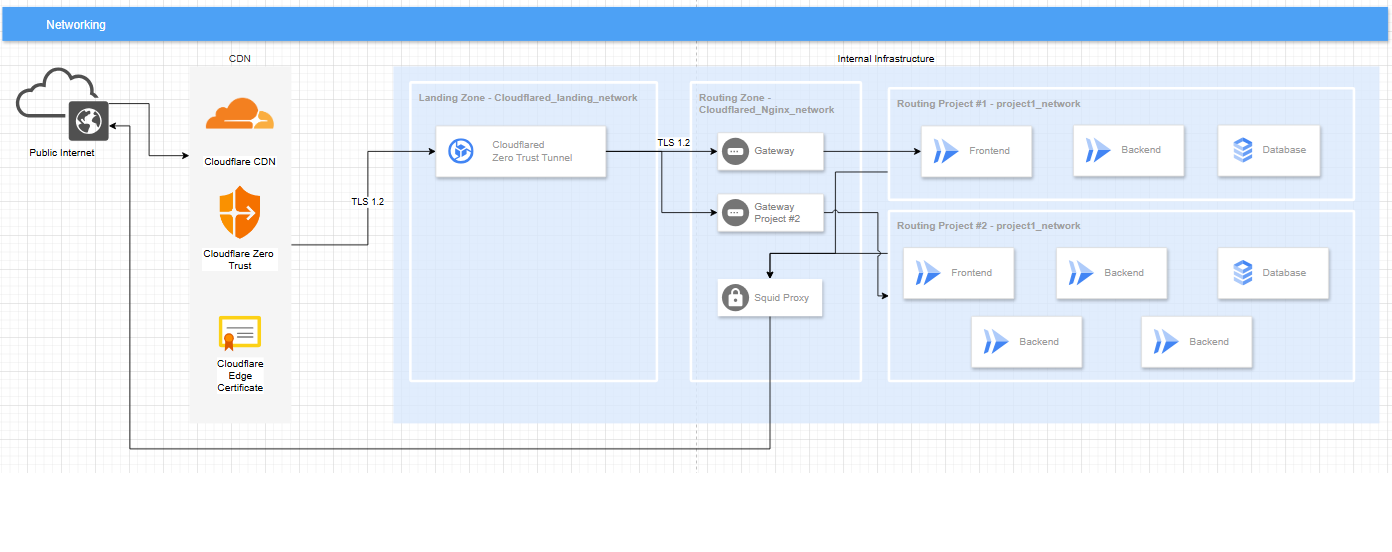Viewport: 1392px width, 552px height.
Task: Click the orange Cloudflare CDN cloud logo
Action: click(239, 115)
